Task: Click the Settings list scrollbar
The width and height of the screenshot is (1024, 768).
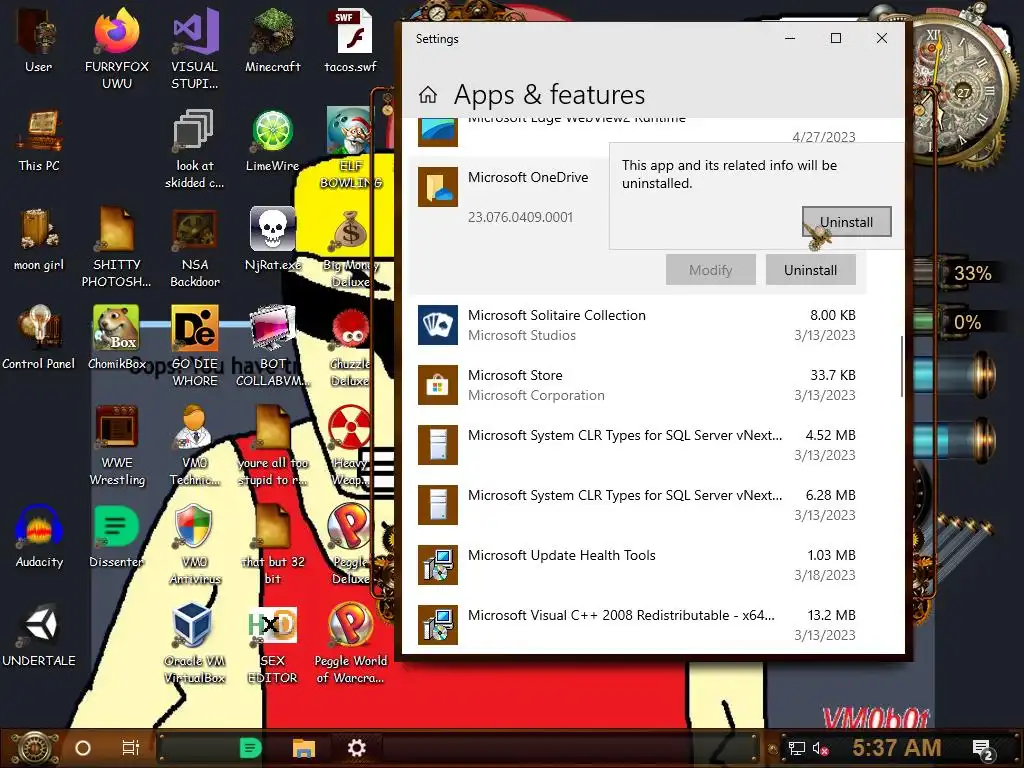Action: (x=901, y=366)
